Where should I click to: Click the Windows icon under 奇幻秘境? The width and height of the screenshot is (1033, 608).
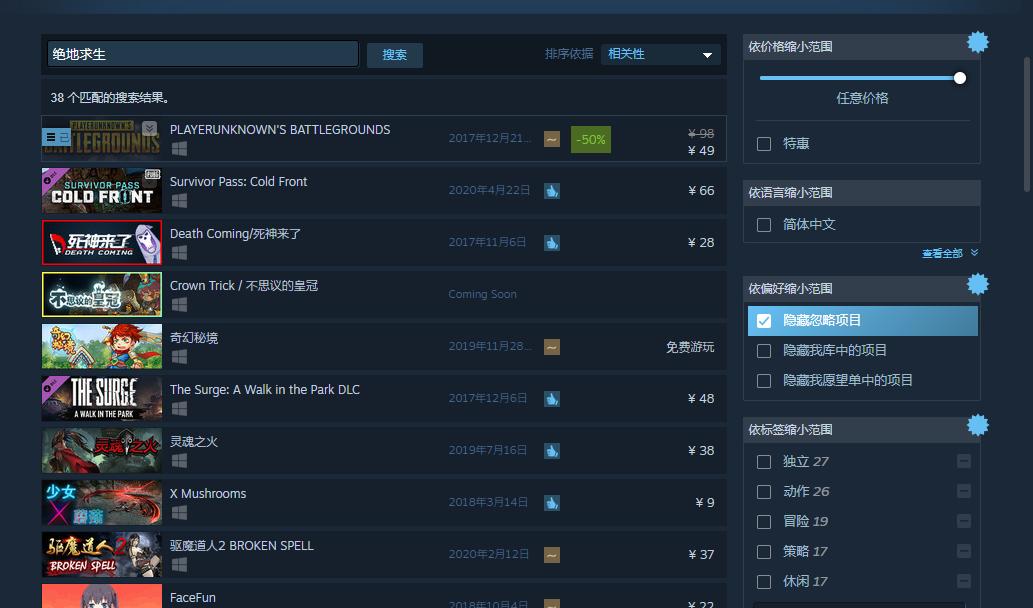[x=179, y=357]
